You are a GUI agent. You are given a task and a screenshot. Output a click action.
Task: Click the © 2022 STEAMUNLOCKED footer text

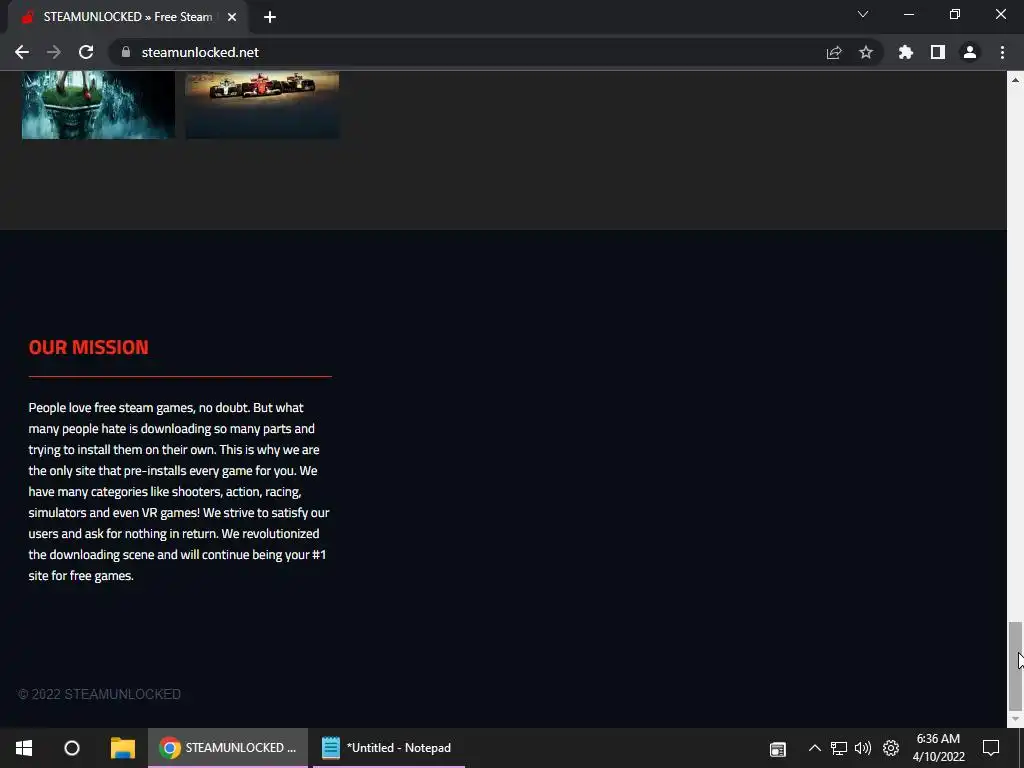99,694
